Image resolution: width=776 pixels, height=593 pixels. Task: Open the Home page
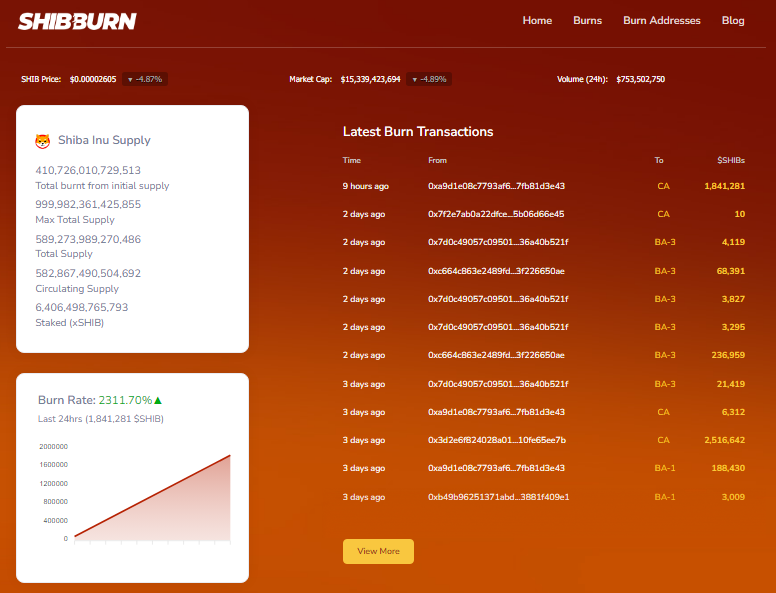click(x=537, y=20)
